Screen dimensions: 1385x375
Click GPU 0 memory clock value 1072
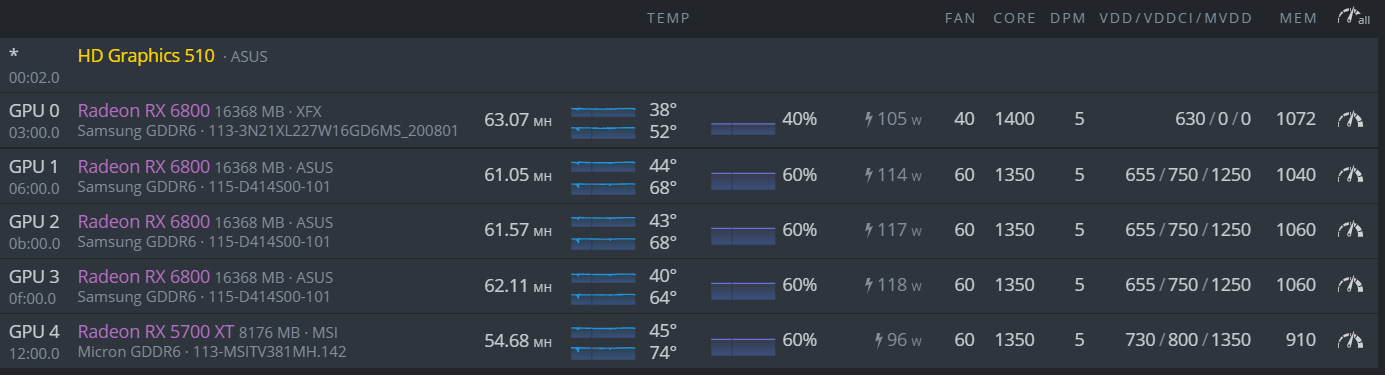pyautogui.click(x=1296, y=120)
